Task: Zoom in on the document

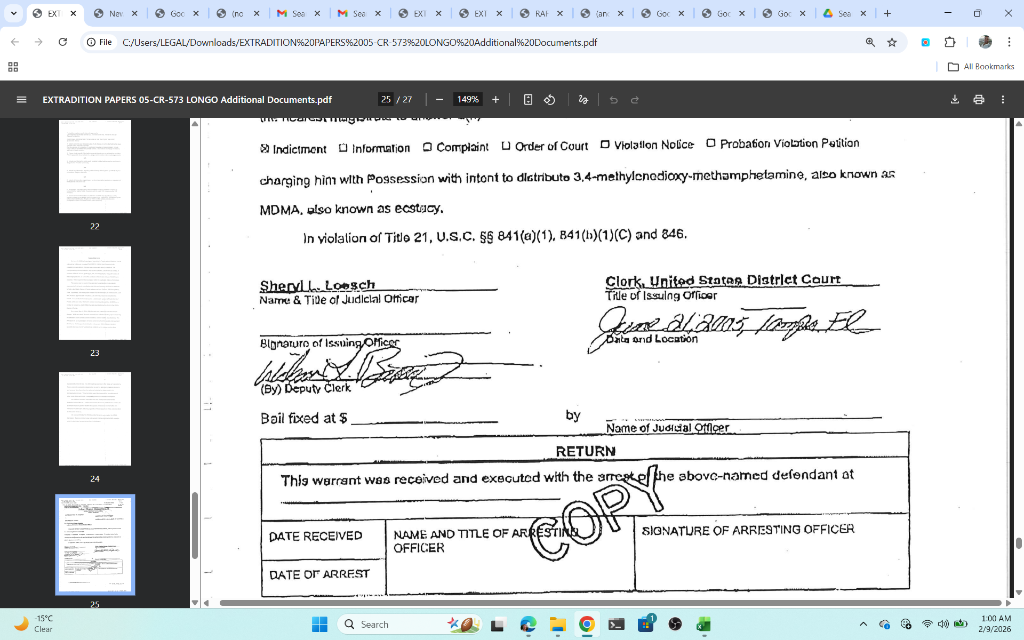Action: (495, 99)
